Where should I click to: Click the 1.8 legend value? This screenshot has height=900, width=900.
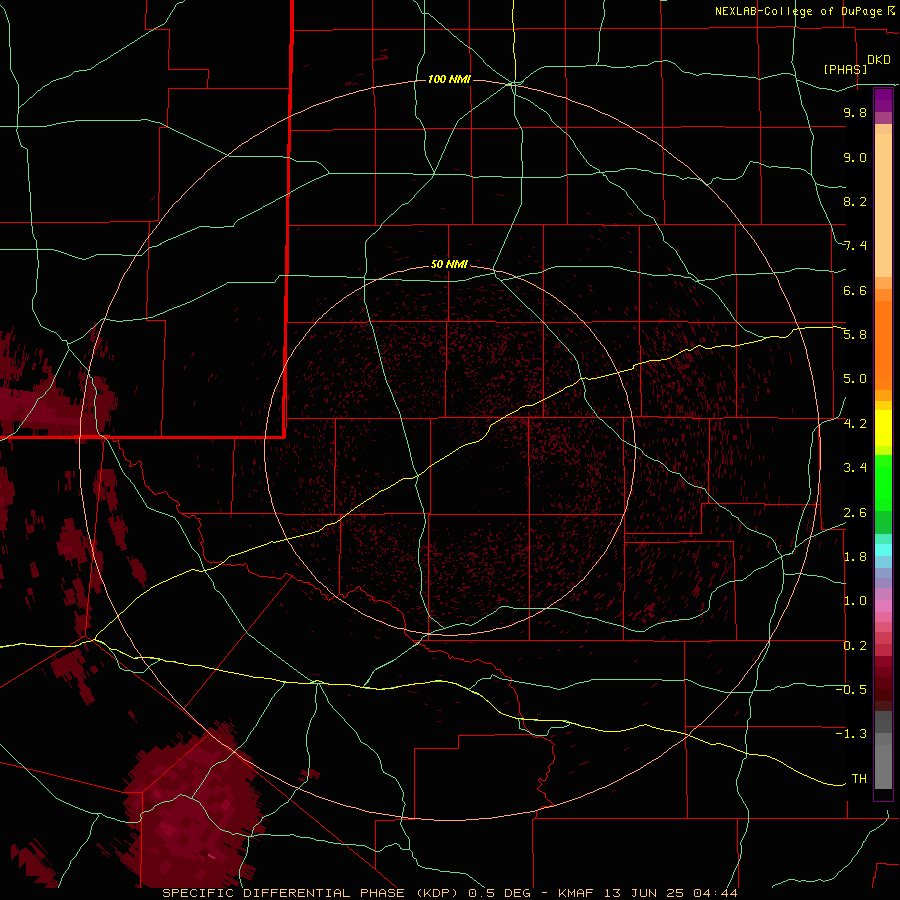point(855,557)
